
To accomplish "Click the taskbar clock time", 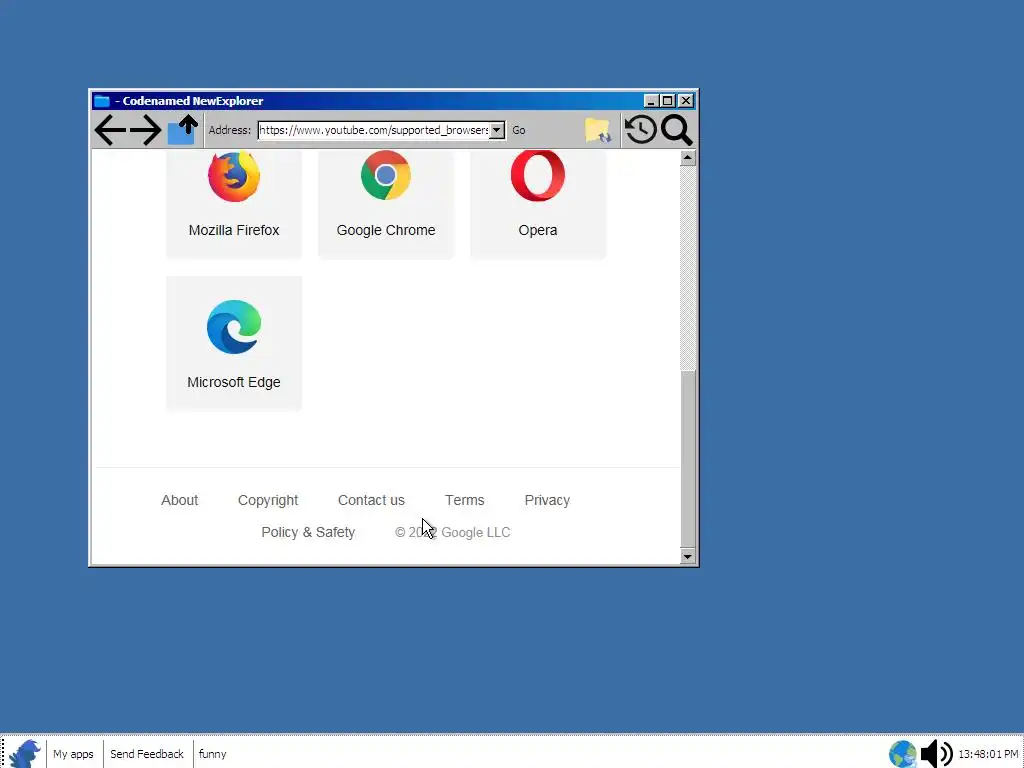I will click(988, 754).
